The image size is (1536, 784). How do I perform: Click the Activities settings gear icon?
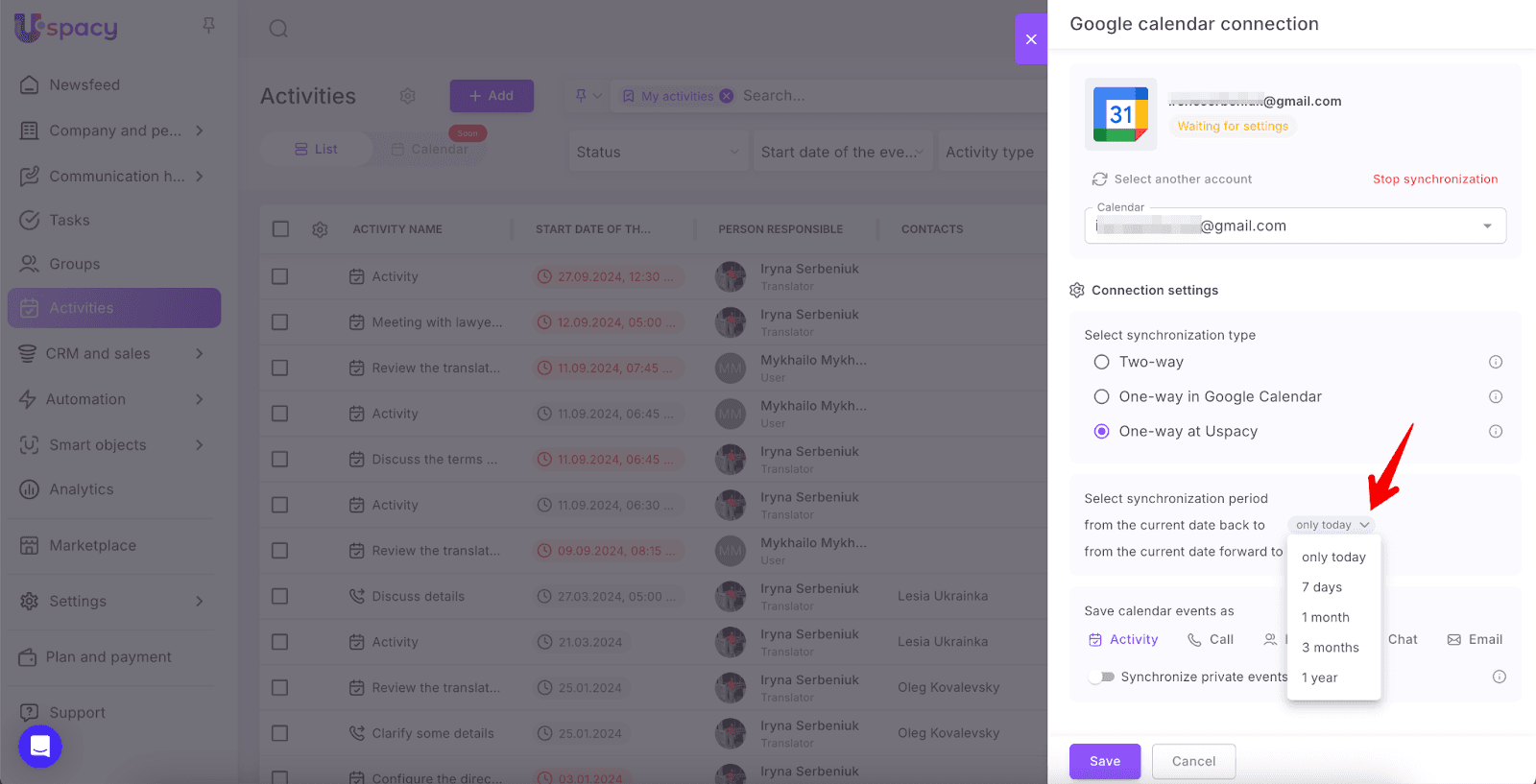coord(408,96)
